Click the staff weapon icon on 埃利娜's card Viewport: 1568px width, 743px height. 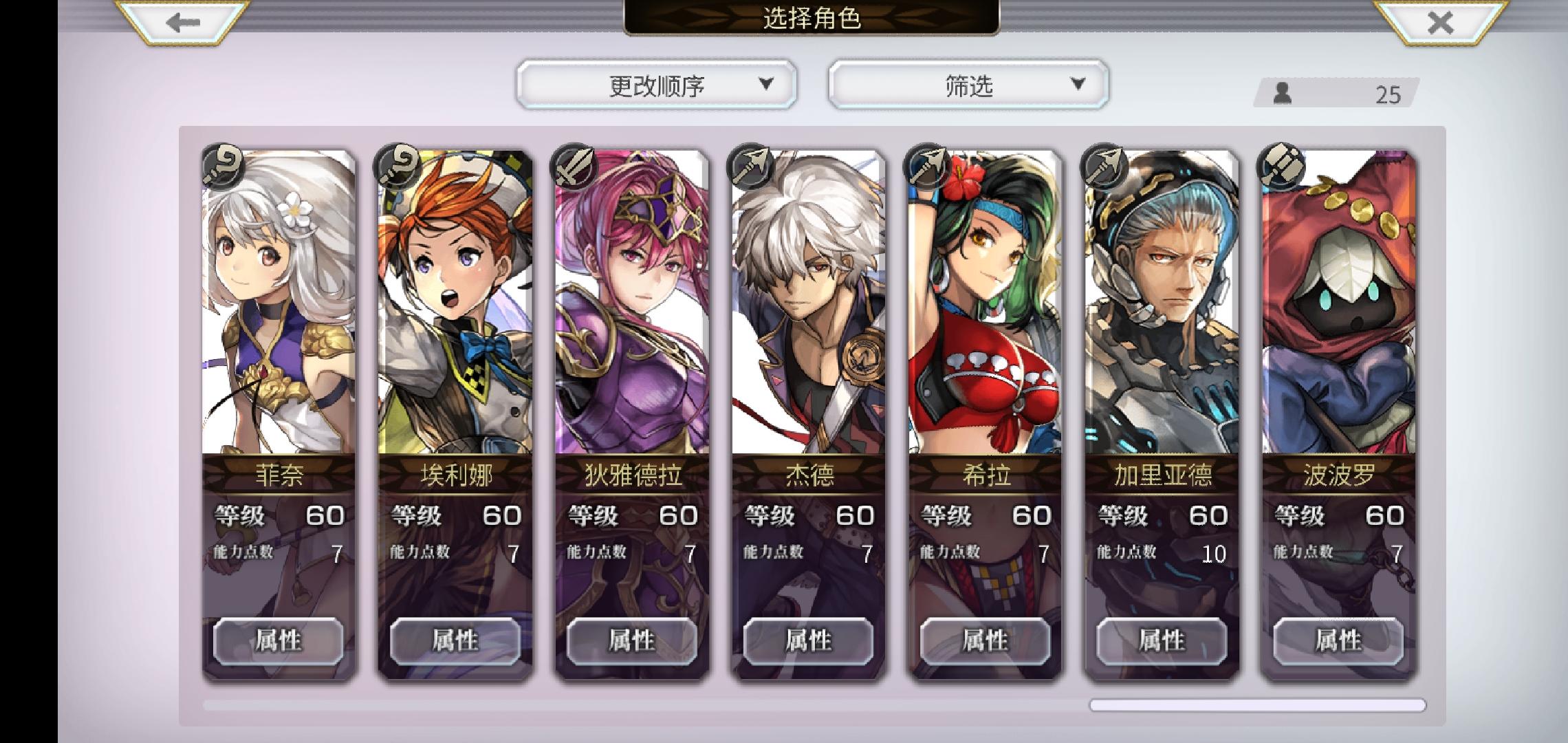398,166
